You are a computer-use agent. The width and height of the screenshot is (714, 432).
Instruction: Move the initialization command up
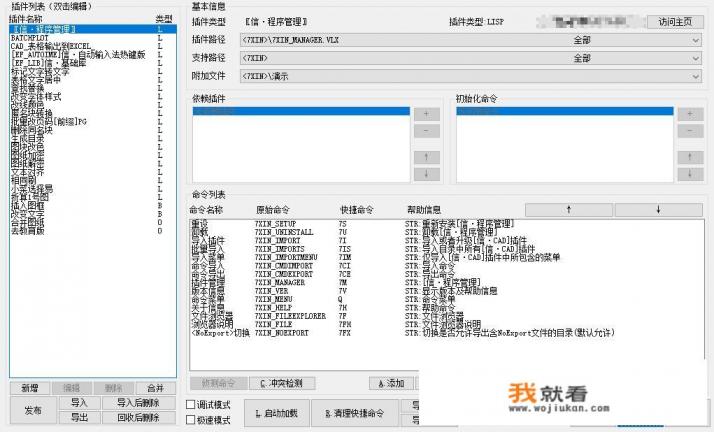690,157
